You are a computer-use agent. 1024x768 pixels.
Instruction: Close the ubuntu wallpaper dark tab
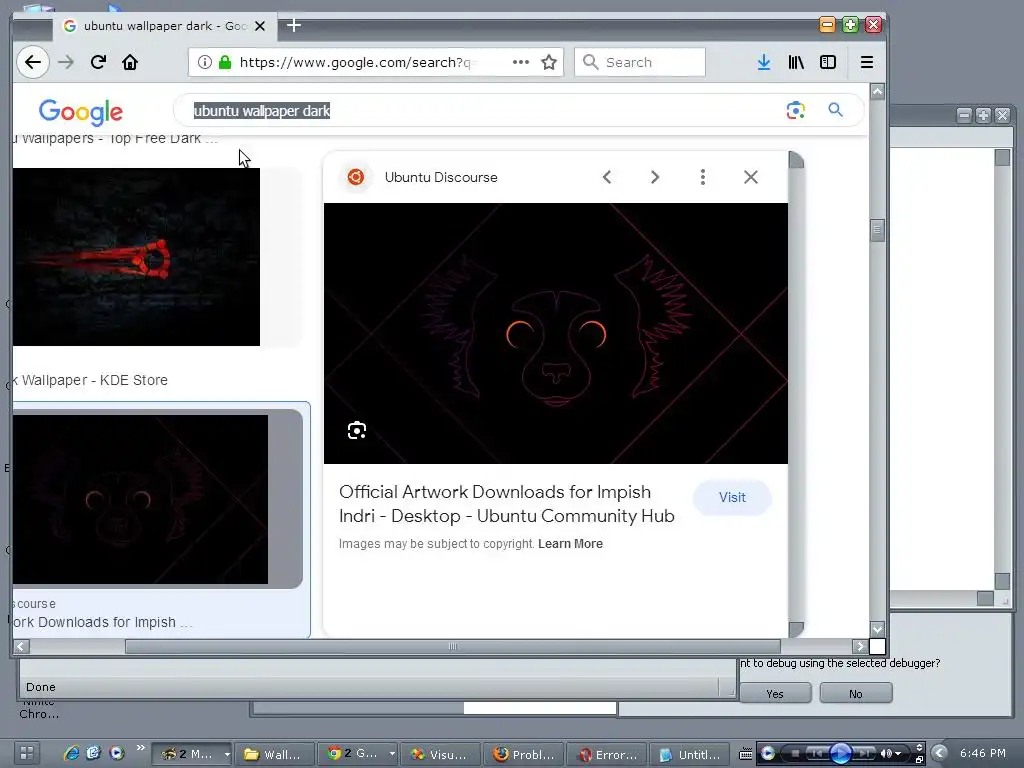tap(260, 26)
